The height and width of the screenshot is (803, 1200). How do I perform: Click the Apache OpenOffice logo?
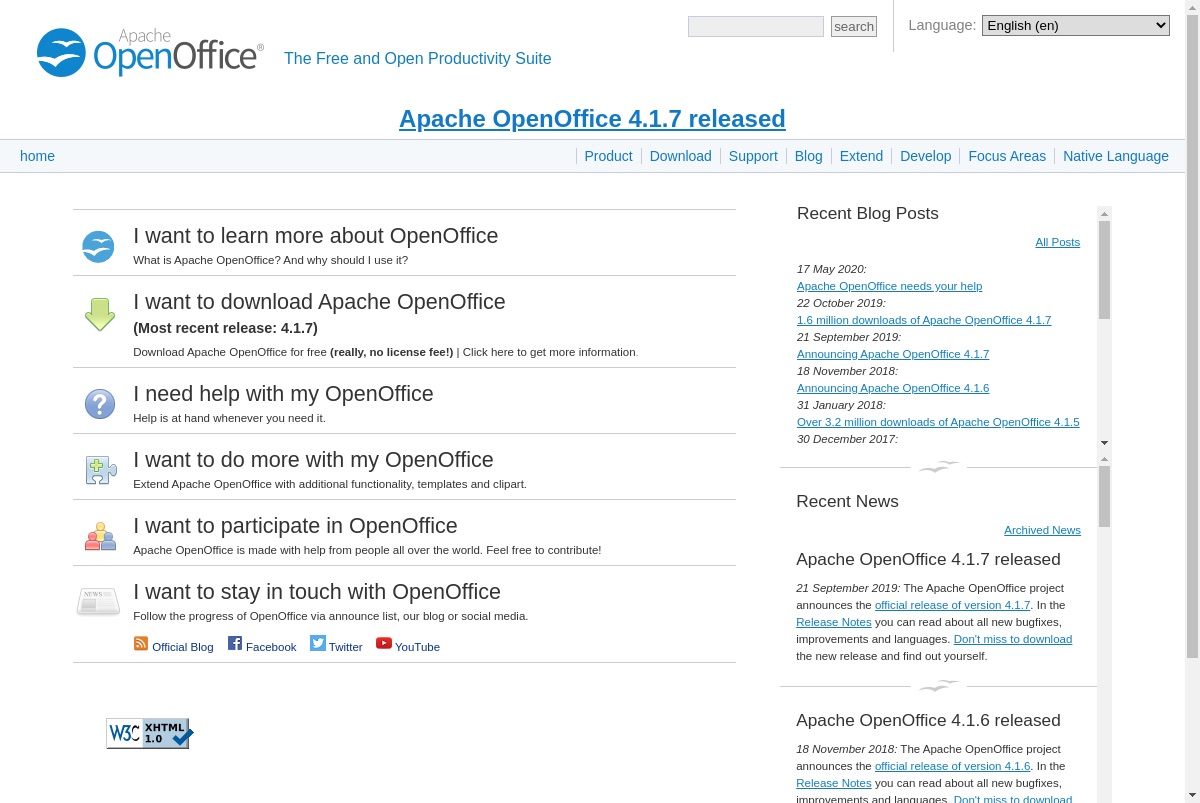(x=150, y=52)
